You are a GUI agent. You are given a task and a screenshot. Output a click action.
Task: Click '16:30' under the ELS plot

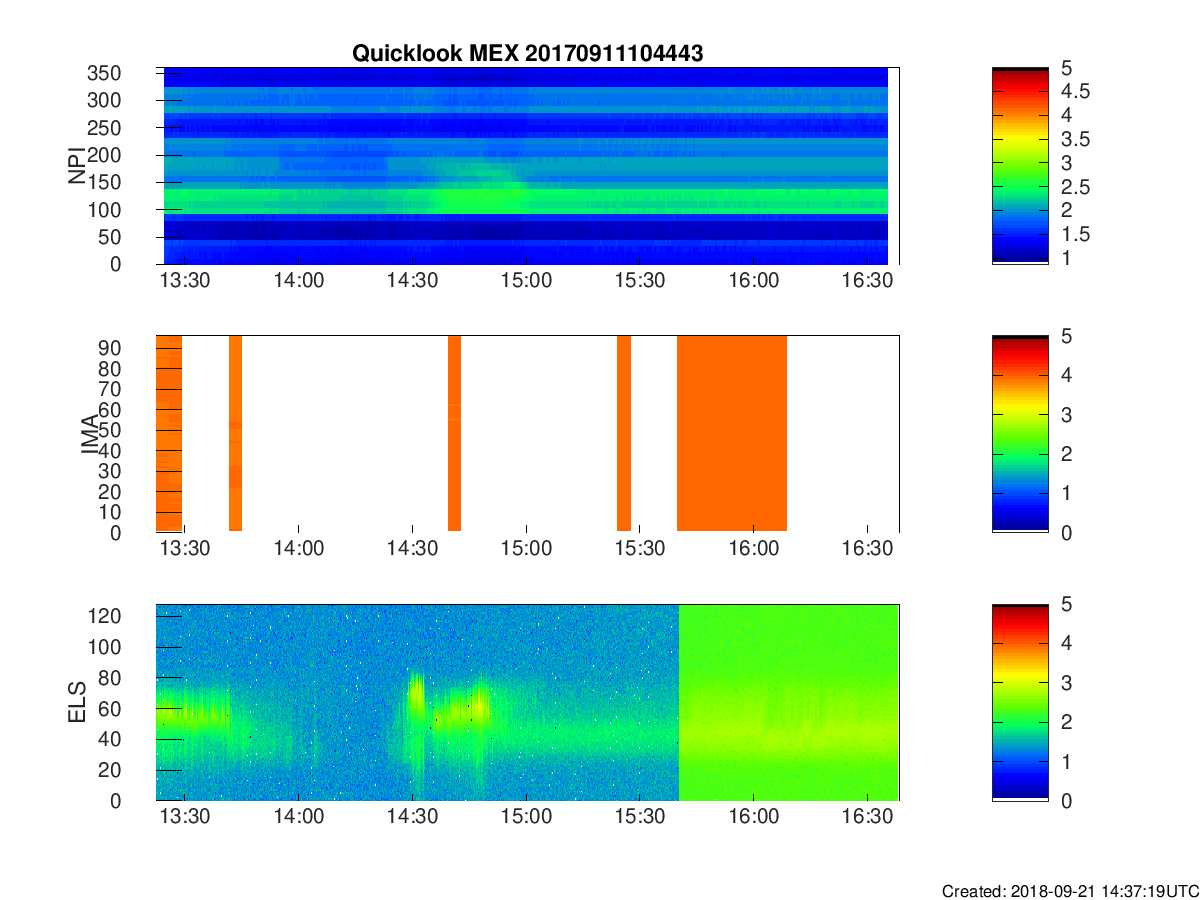click(x=867, y=817)
